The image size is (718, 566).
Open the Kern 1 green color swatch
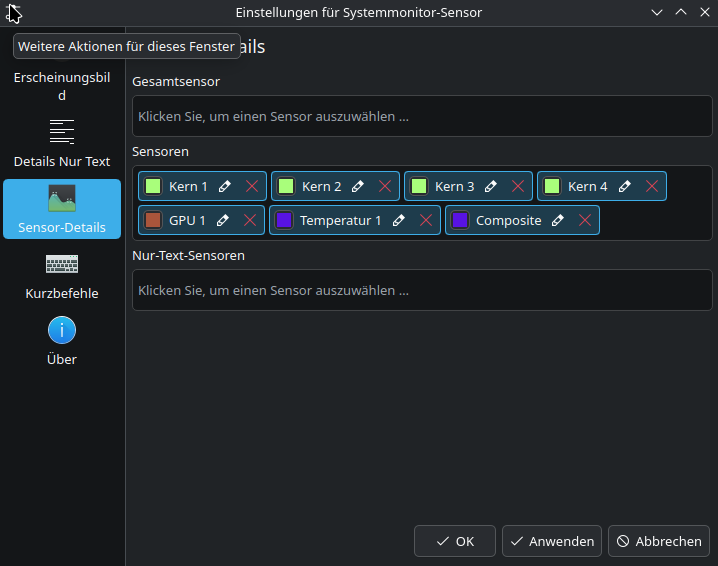153,186
